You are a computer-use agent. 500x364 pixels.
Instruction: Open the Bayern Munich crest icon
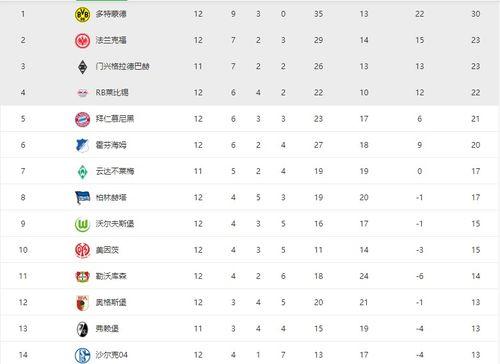[x=82, y=119]
